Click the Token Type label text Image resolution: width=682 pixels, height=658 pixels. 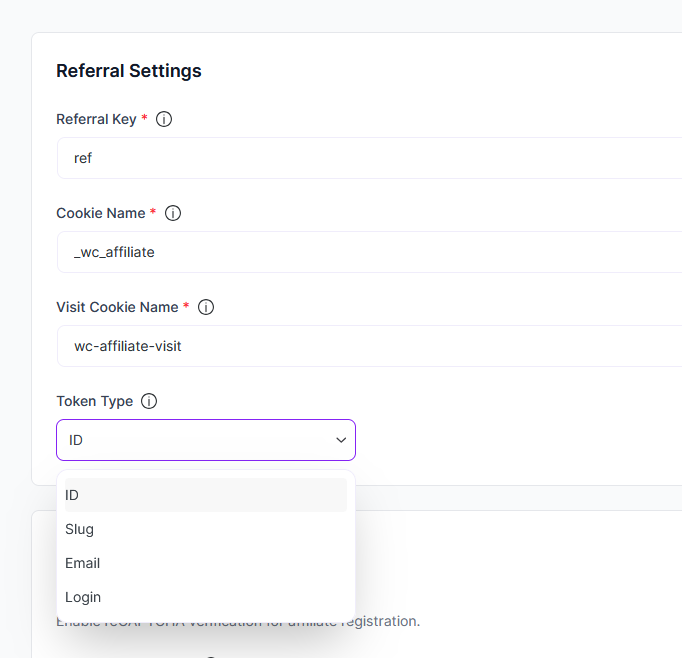(94, 401)
